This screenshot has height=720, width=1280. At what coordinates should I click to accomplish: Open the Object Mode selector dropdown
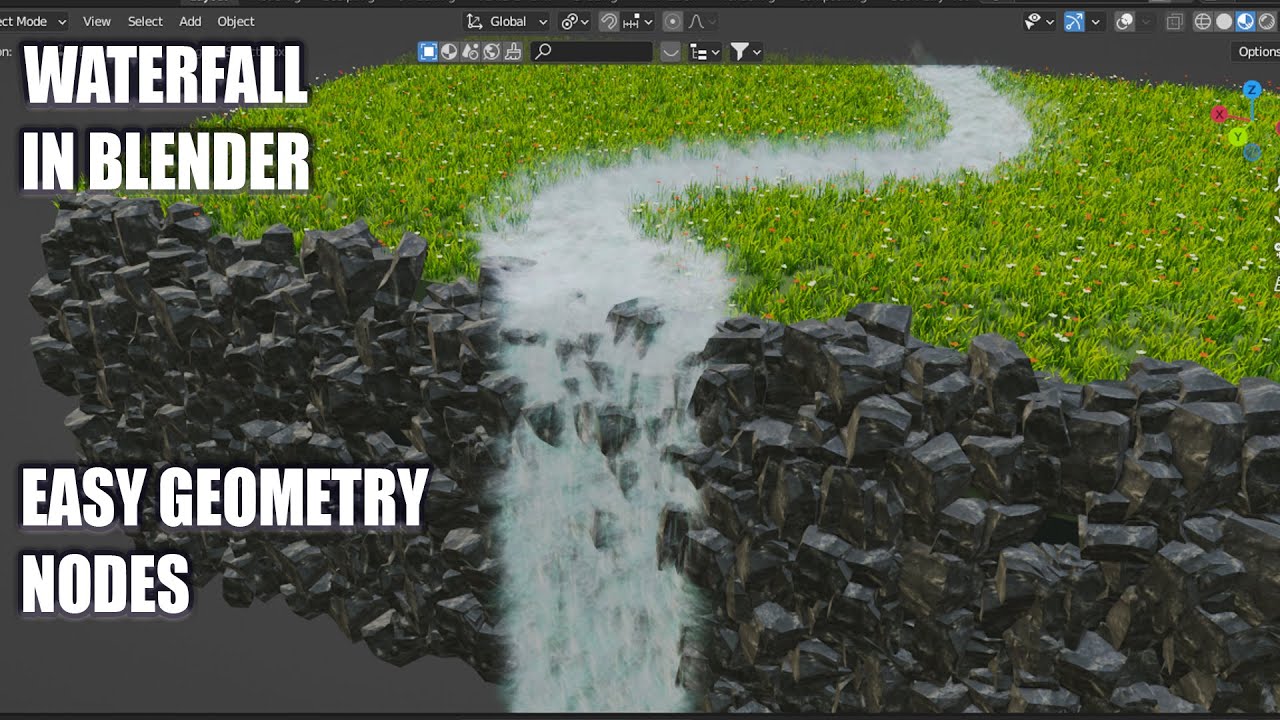pos(34,21)
